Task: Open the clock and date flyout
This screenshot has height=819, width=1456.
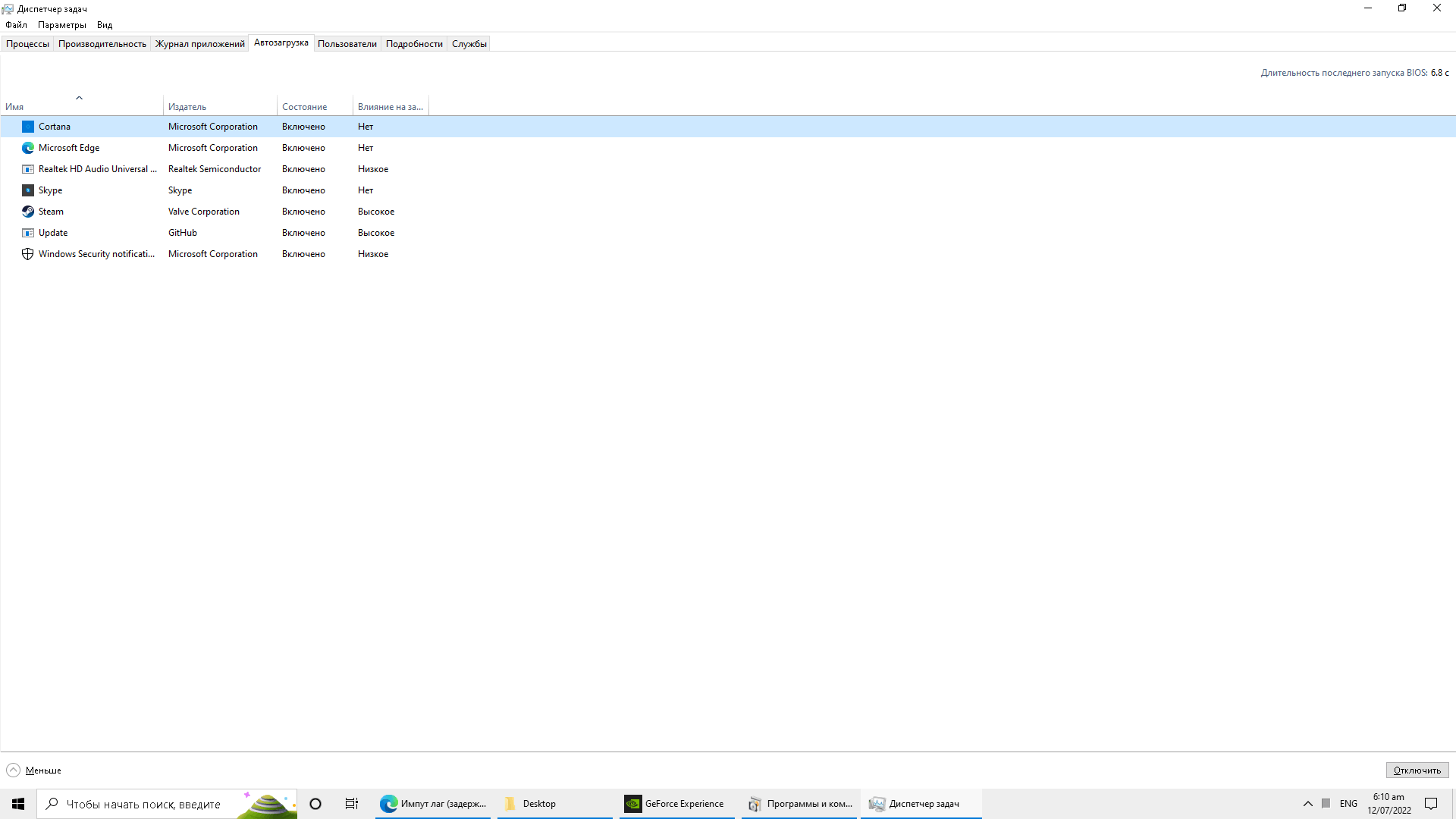Action: [x=1389, y=804]
